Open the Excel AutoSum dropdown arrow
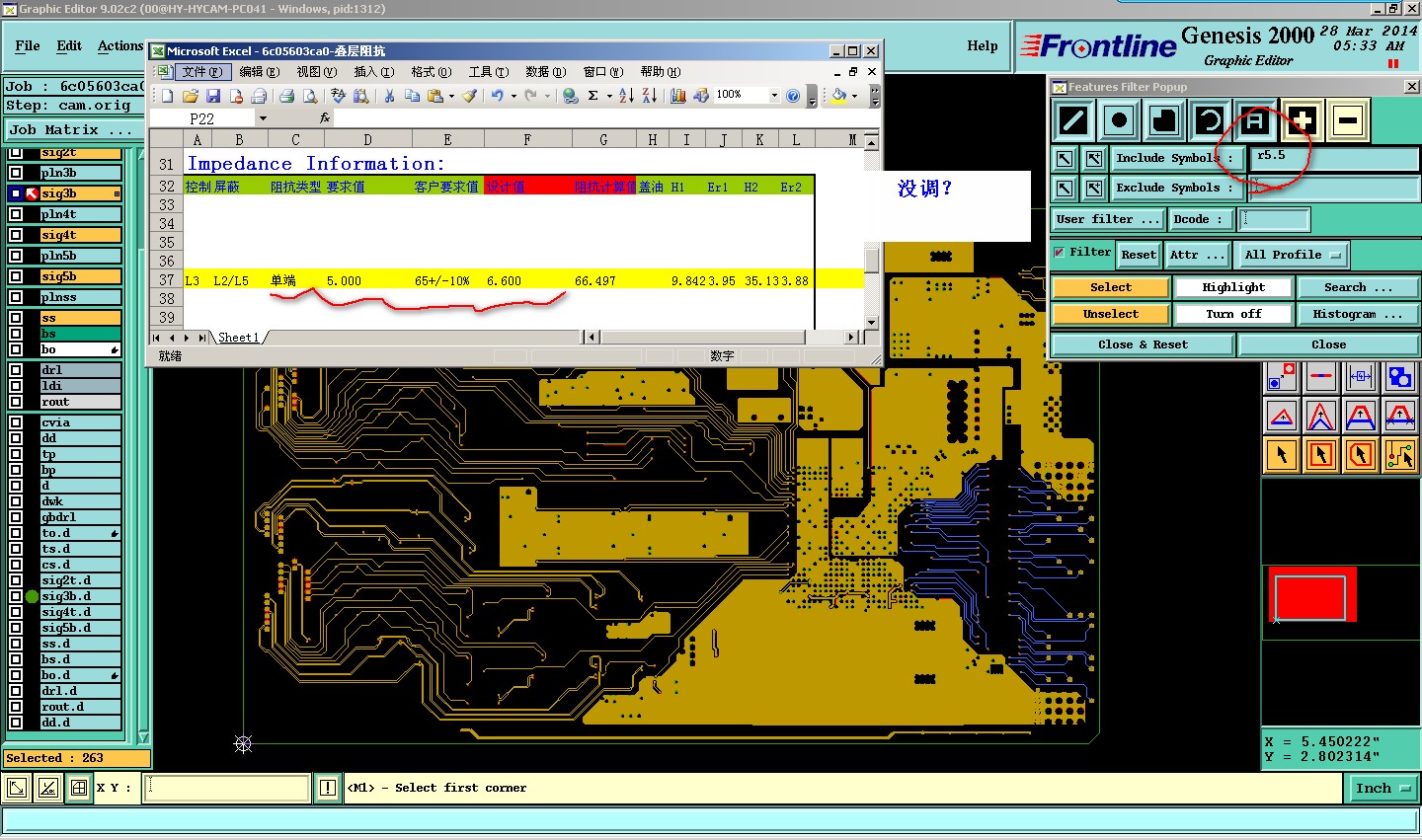 [x=608, y=96]
